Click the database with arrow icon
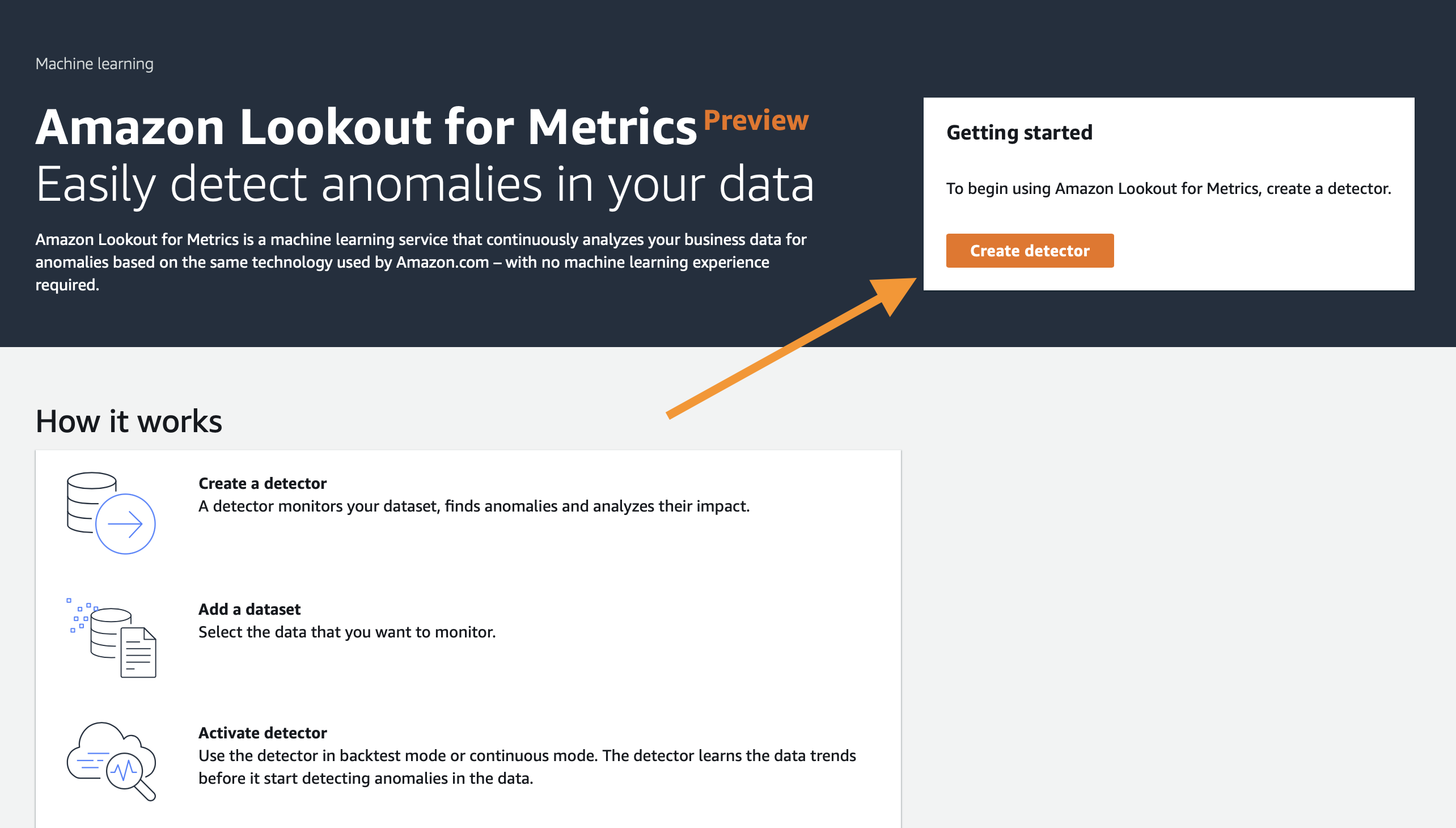Image resolution: width=1456 pixels, height=828 pixels. click(111, 513)
